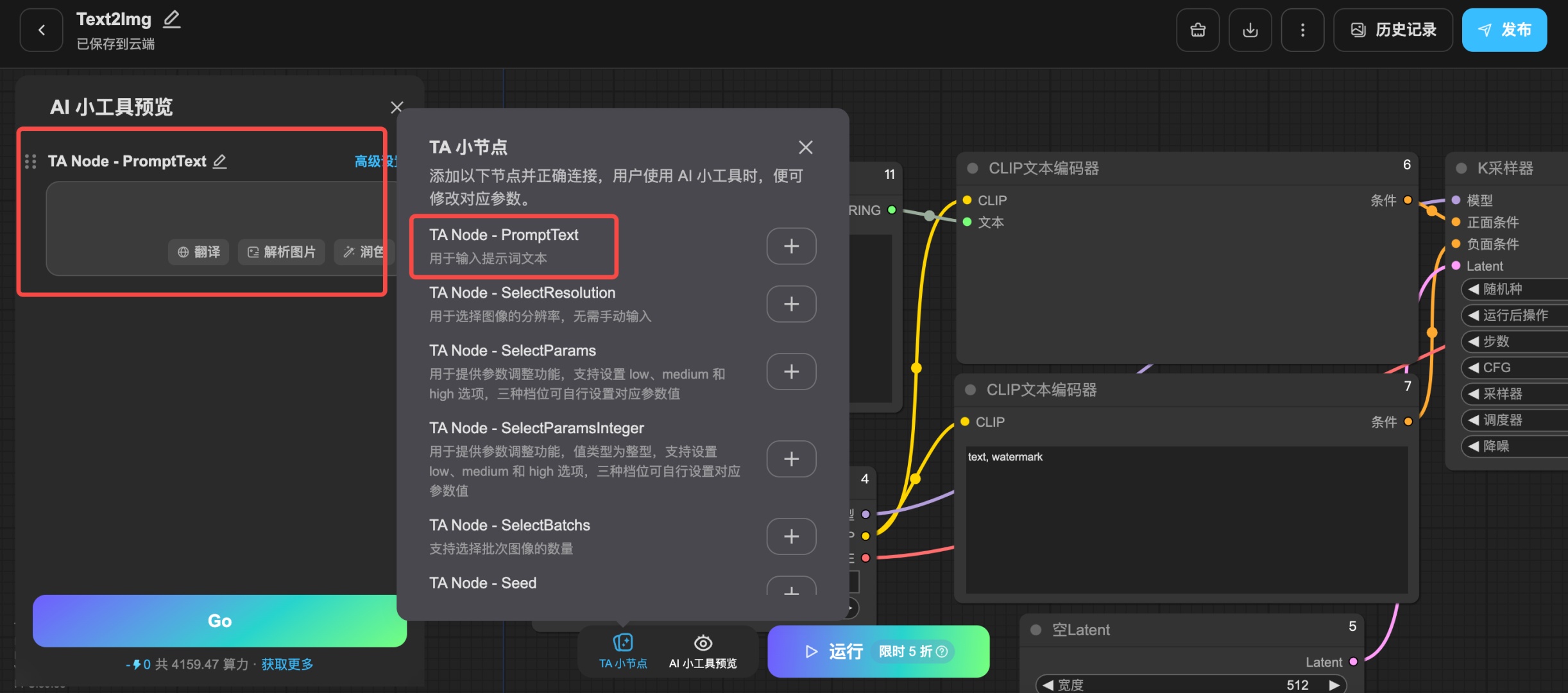Click the 获取更多 link
Viewport: 1568px width, 693px height.
[x=287, y=664]
